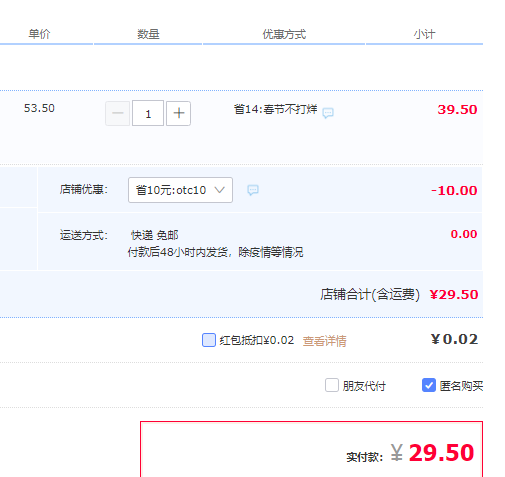Screen dimensions: 505x477
Task: Click the 数量 column header
Action: tap(148, 34)
